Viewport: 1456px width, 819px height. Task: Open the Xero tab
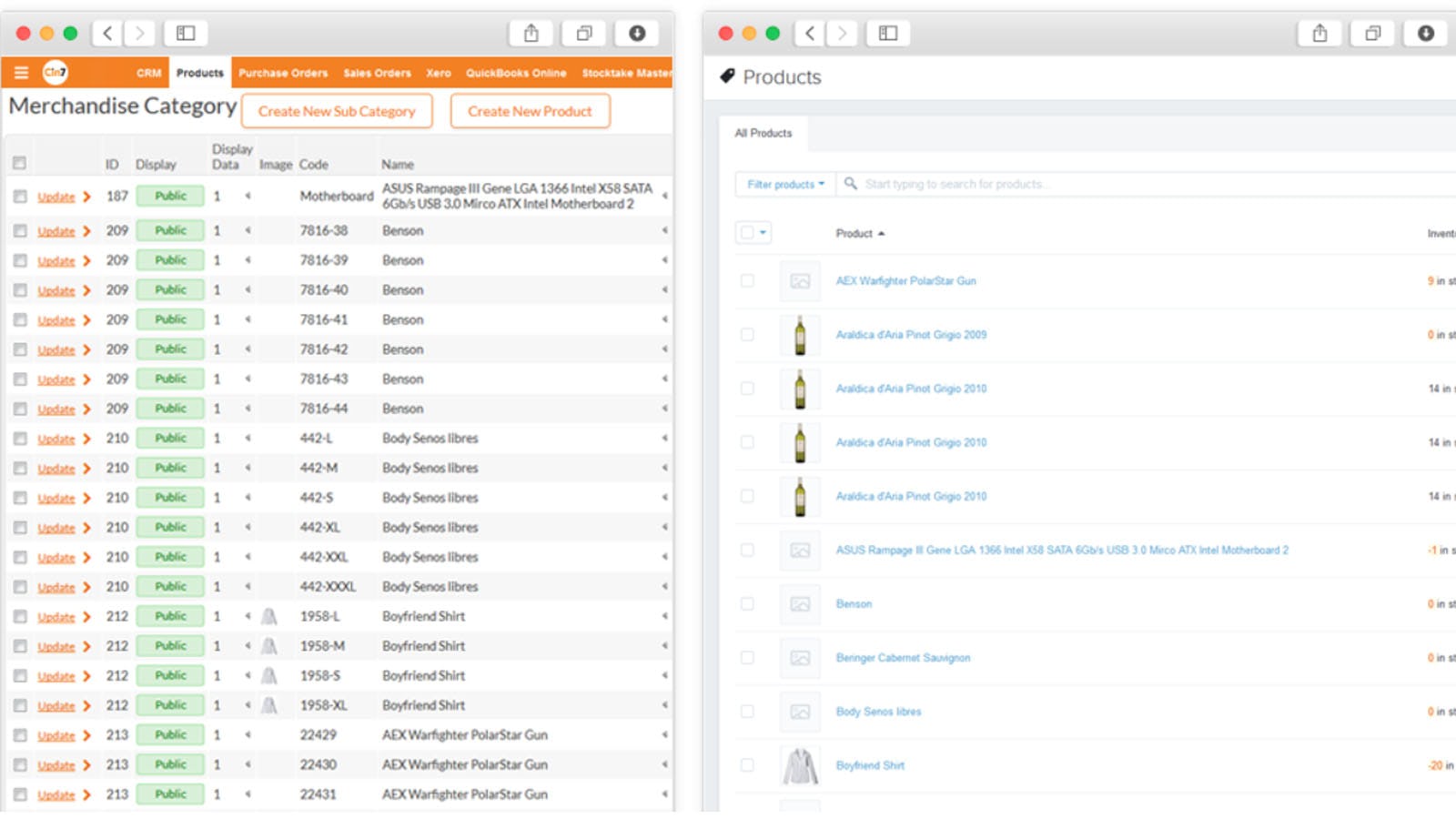[x=439, y=73]
